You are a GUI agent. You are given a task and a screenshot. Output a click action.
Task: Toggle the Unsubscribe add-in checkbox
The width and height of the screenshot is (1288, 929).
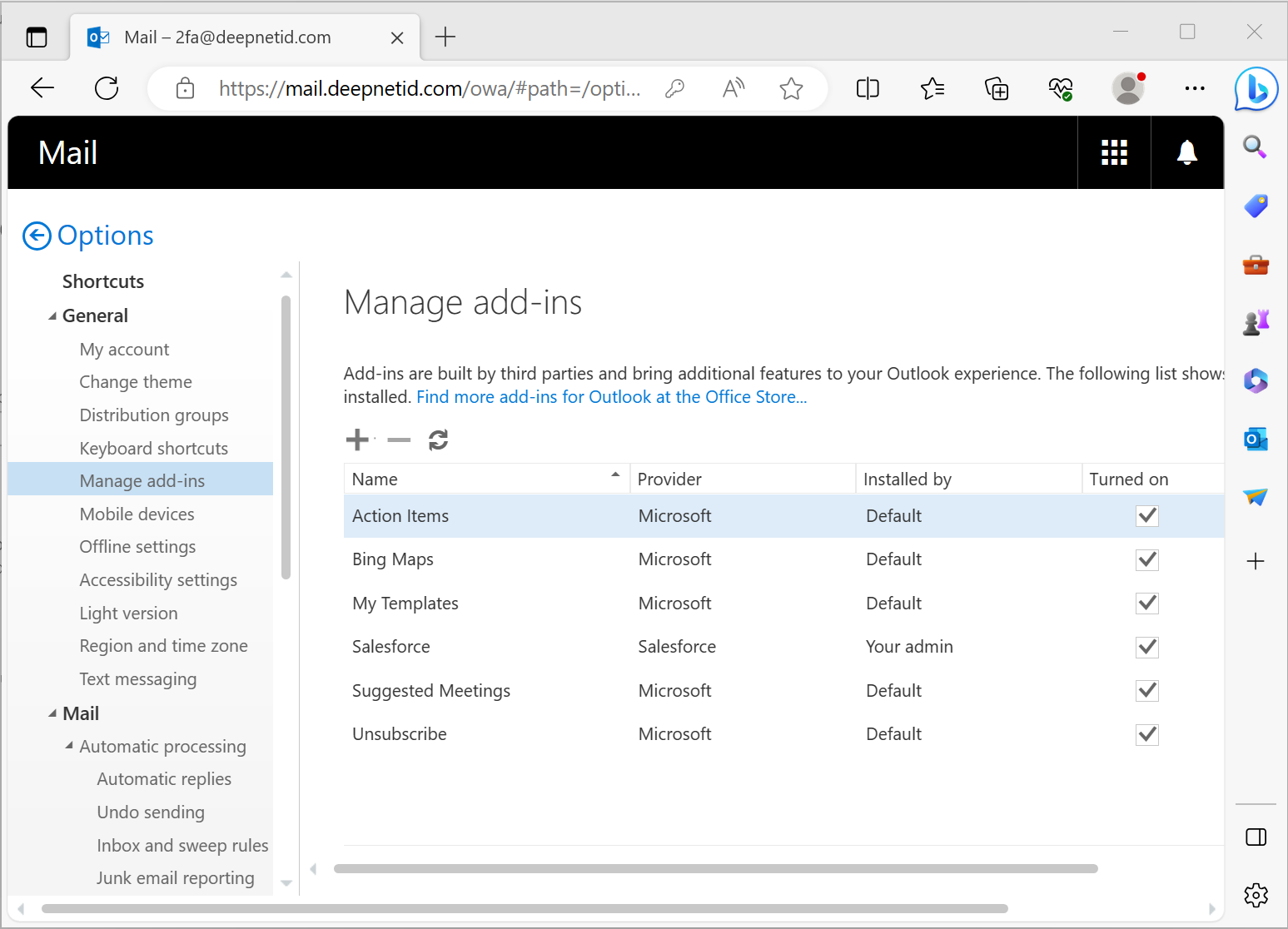click(x=1146, y=734)
